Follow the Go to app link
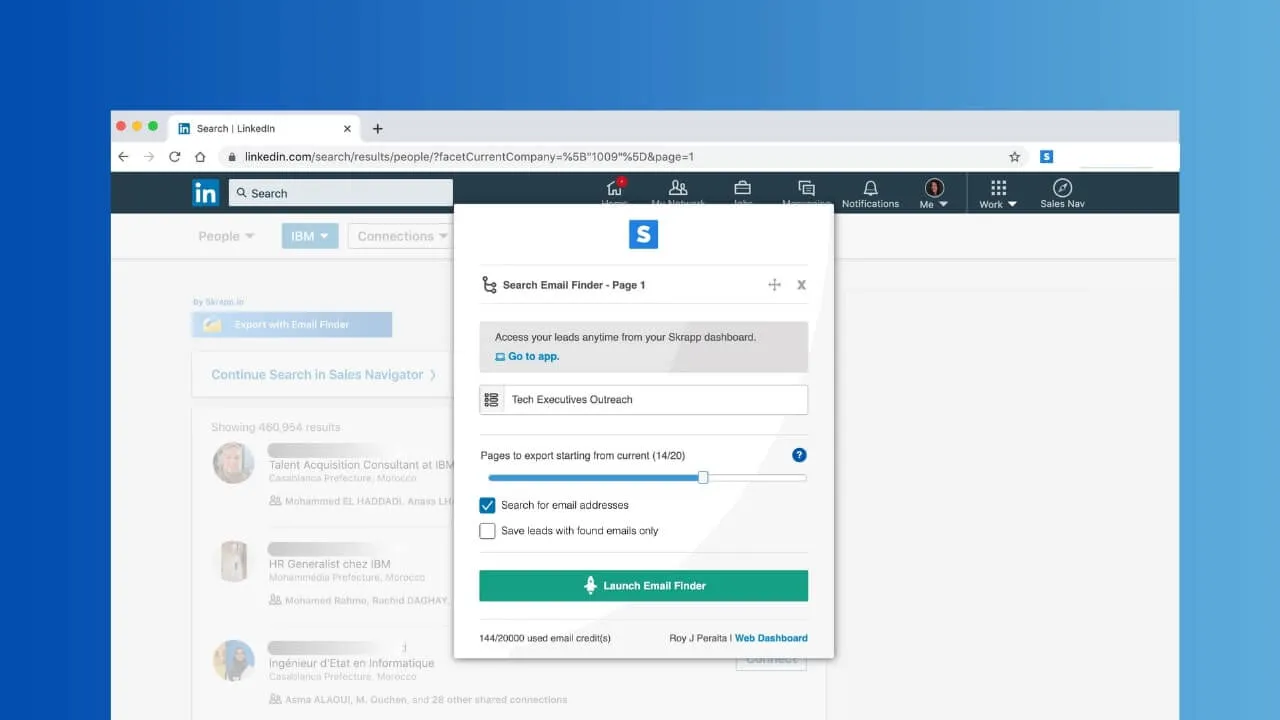 click(527, 356)
